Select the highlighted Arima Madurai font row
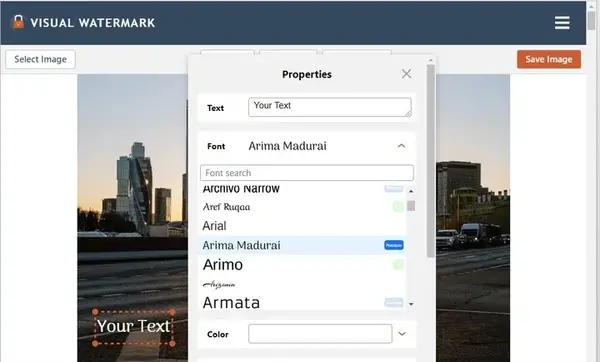The image size is (600, 362). coord(302,245)
